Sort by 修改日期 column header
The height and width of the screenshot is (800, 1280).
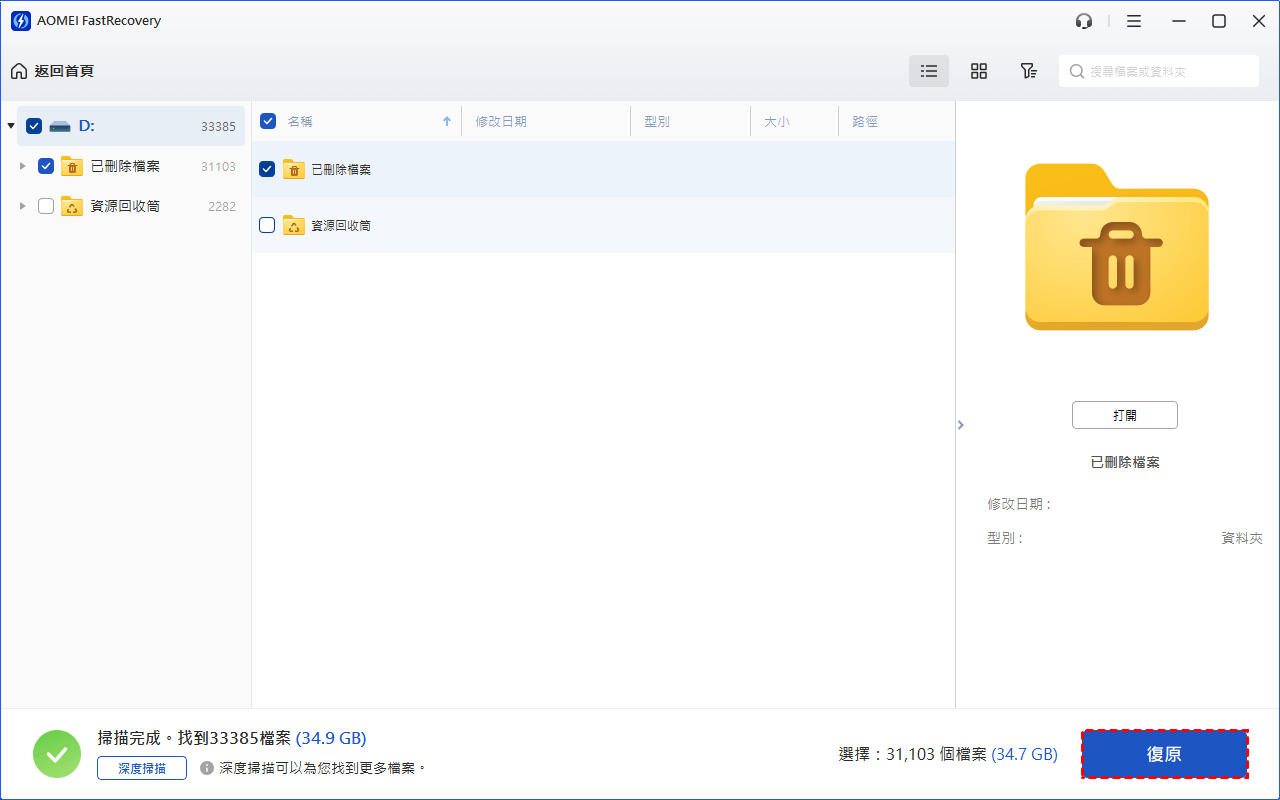(501, 122)
